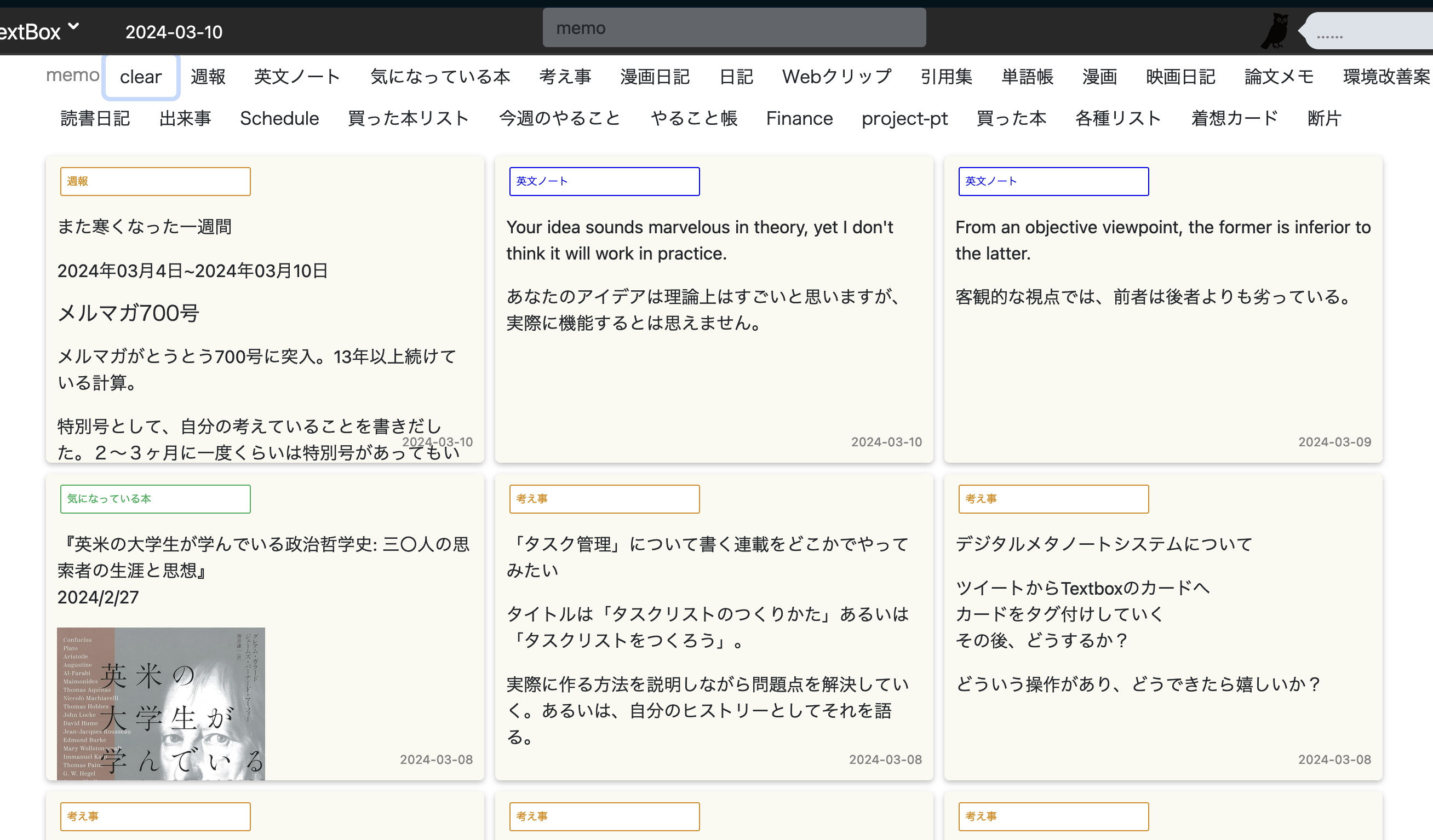Image resolution: width=1433 pixels, height=840 pixels.
Task: Expand the dropdown next to TextBox title
Action: (x=74, y=26)
